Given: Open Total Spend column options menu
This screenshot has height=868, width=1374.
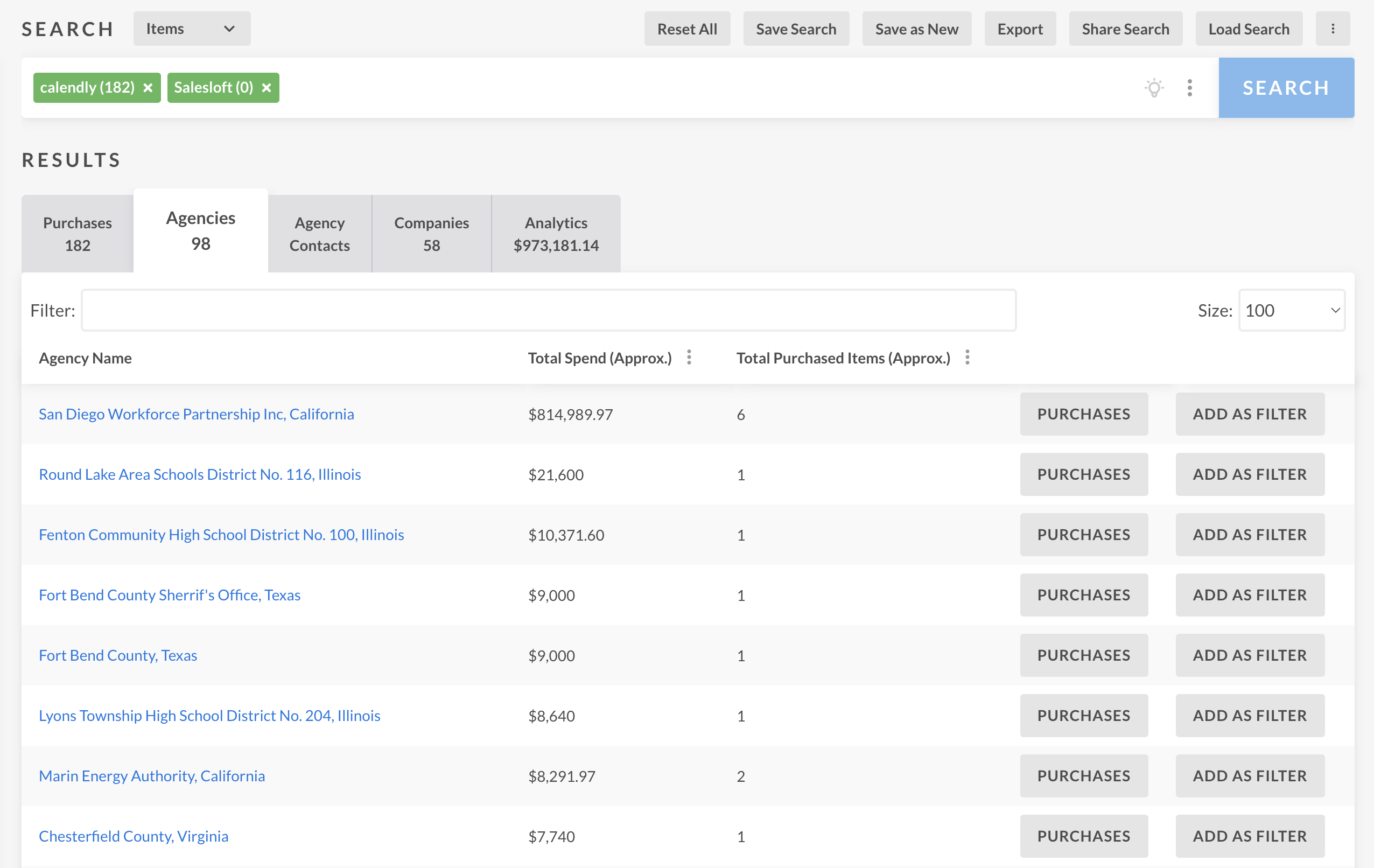Looking at the screenshot, I should click(x=689, y=358).
